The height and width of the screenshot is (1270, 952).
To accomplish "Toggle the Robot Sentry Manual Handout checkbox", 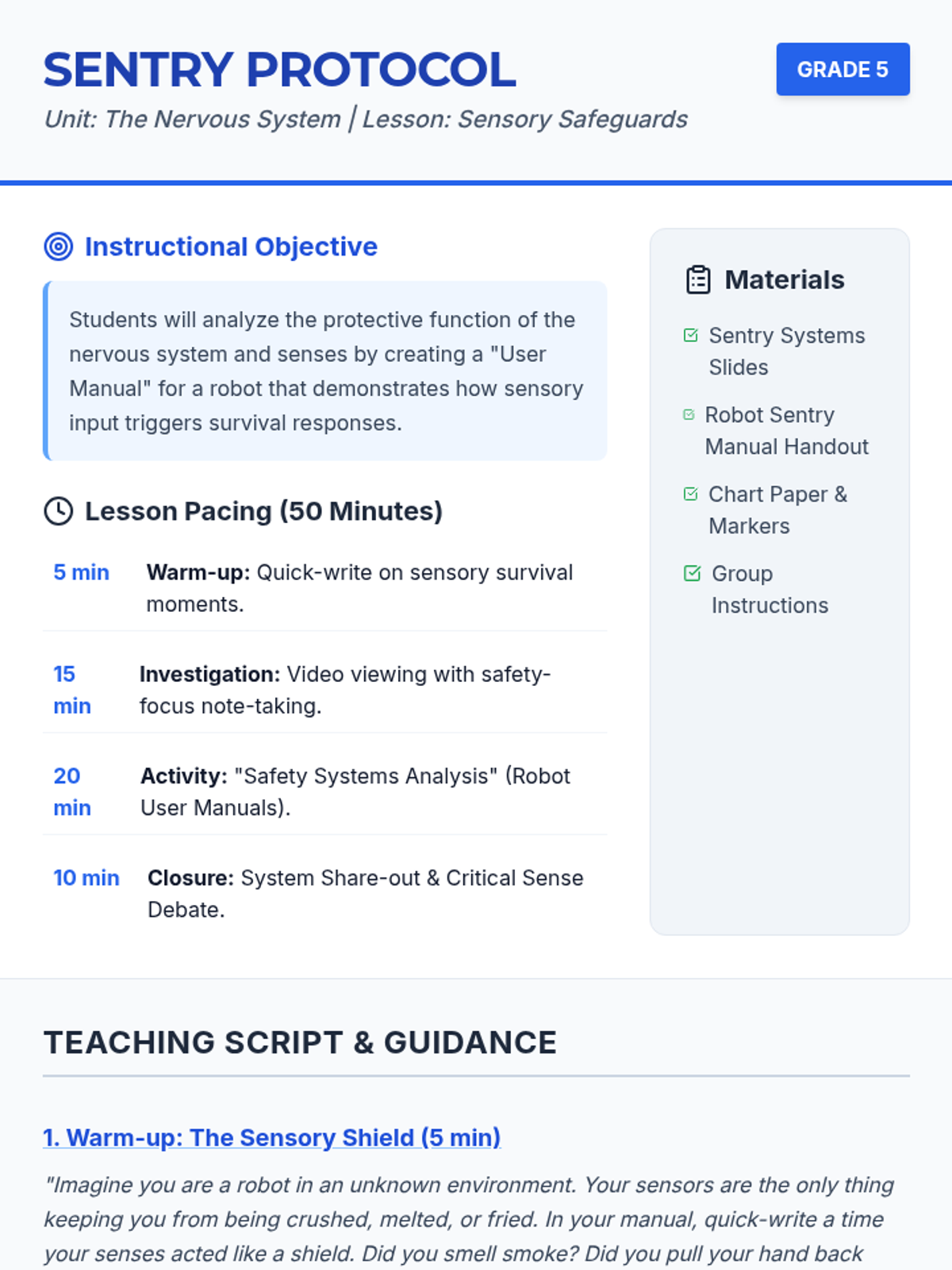I will click(689, 414).
